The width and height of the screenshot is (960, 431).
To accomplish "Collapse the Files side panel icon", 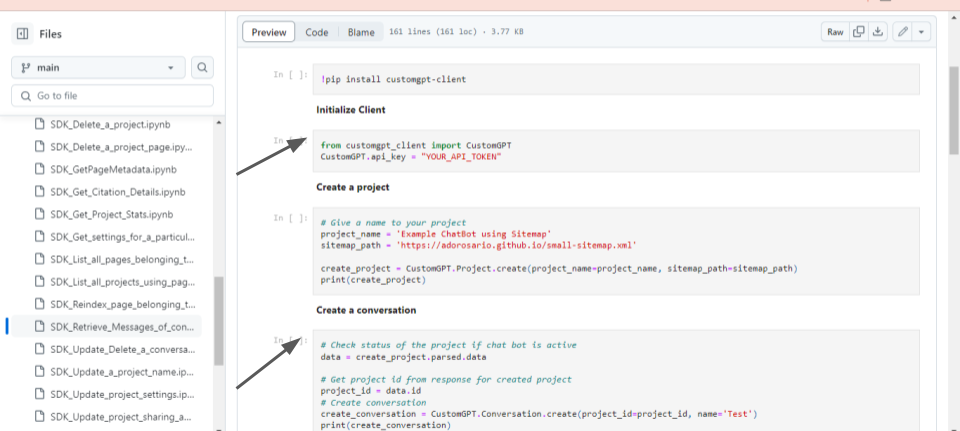I will 23,34.
